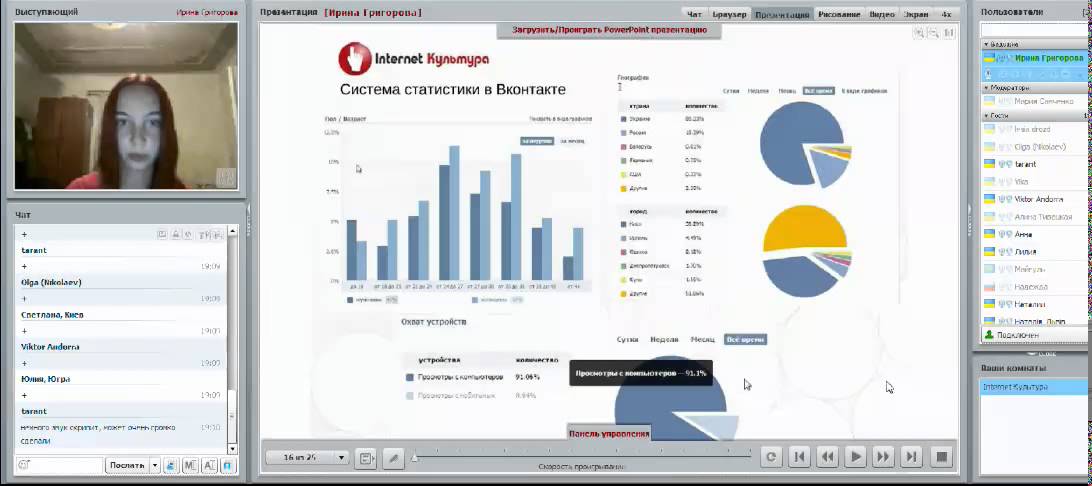Select guest Viktor Andorra in users list
The height and width of the screenshot is (486, 1092).
point(1034,199)
